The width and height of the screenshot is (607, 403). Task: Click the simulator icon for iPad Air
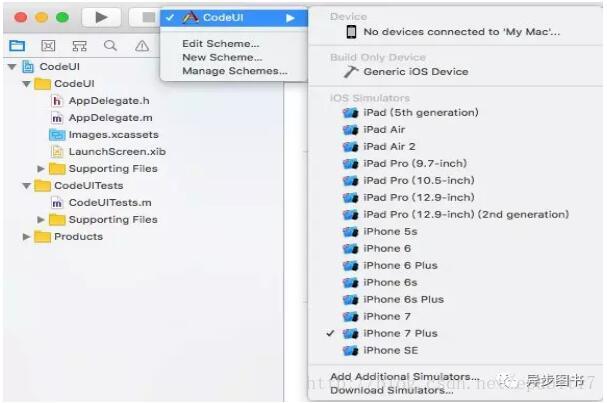point(350,130)
